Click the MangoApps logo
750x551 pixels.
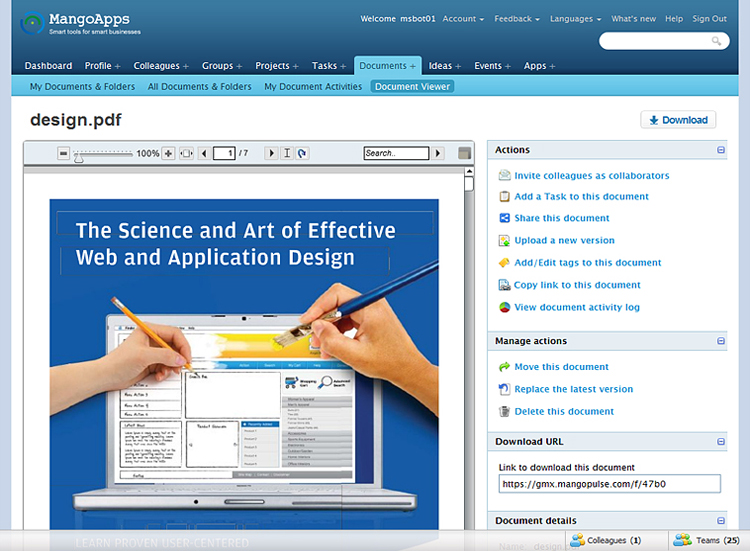click(x=81, y=23)
